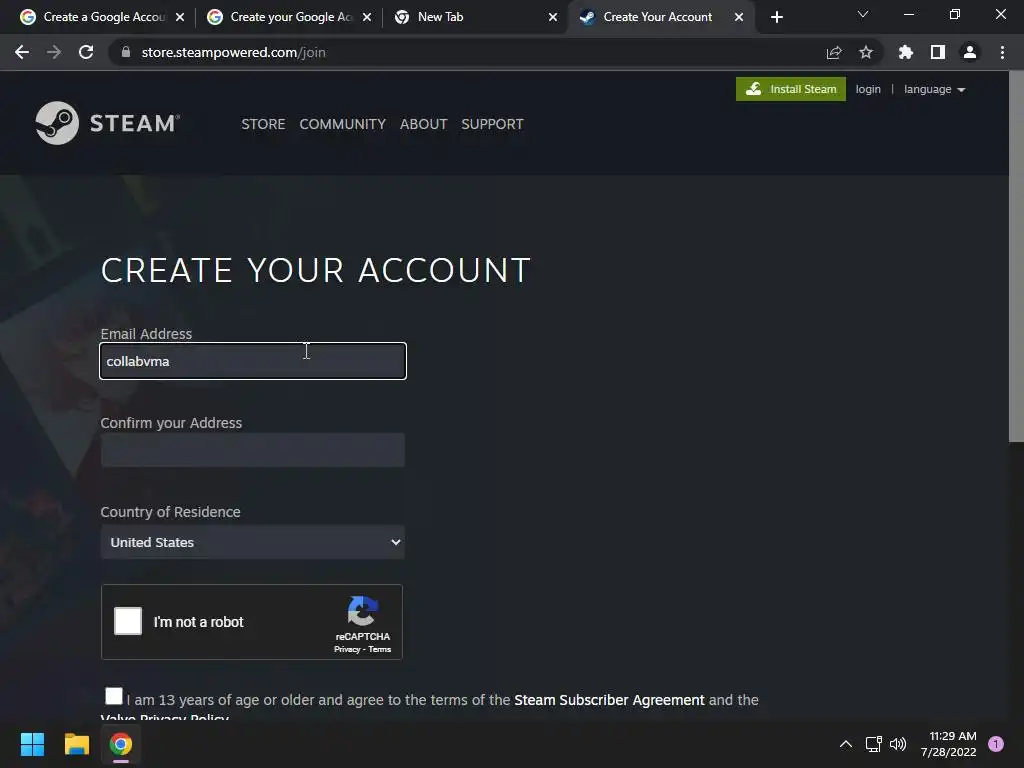Viewport: 1024px width, 768px height.
Task: Expand the language dropdown
Action: pyautogui.click(x=934, y=89)
